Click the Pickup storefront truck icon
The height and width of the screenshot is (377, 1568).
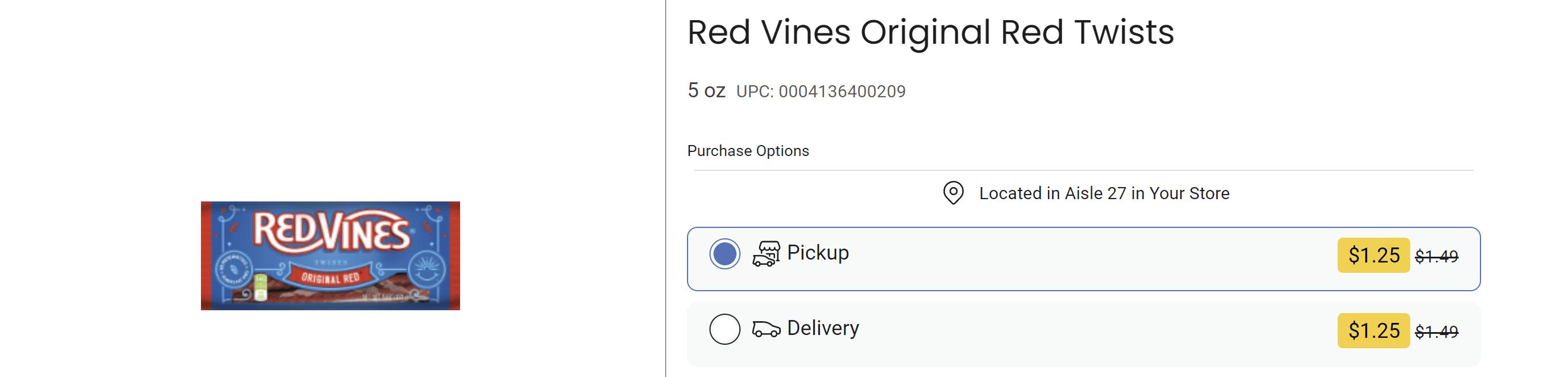tap(766, 254)
